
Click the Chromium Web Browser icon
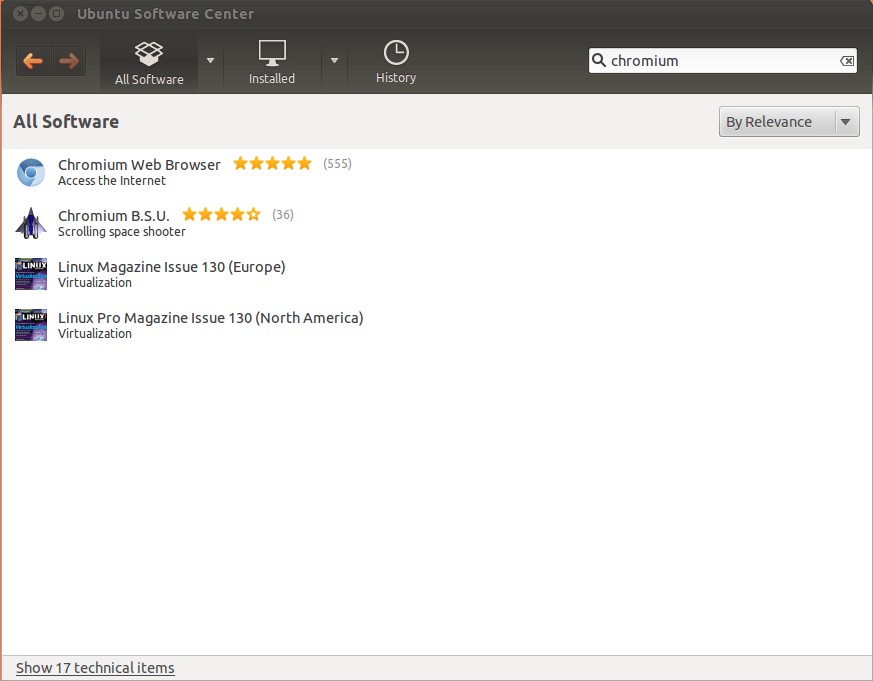31,172
